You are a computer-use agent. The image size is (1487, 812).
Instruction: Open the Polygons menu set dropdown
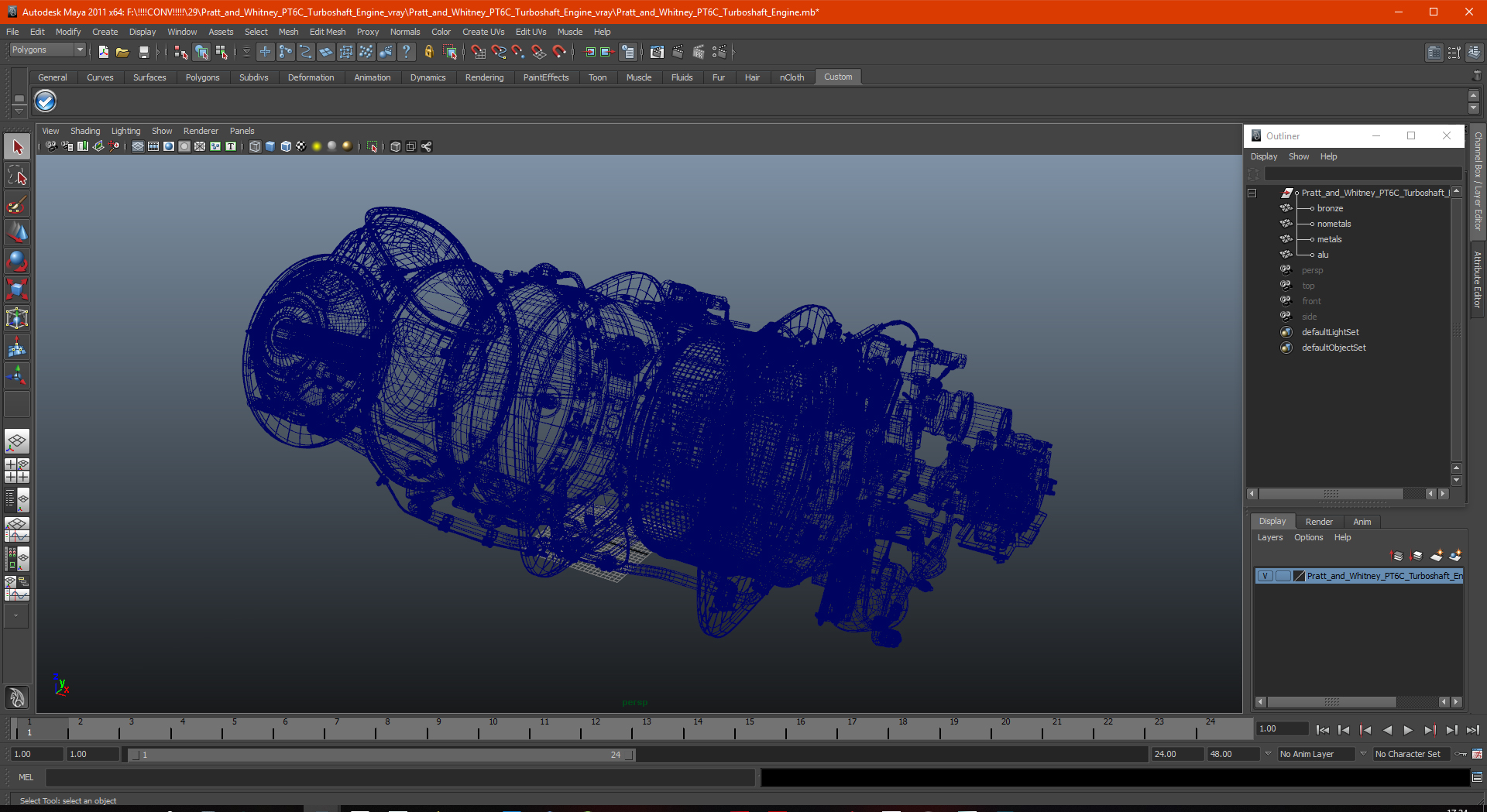(x=47, y=50)
